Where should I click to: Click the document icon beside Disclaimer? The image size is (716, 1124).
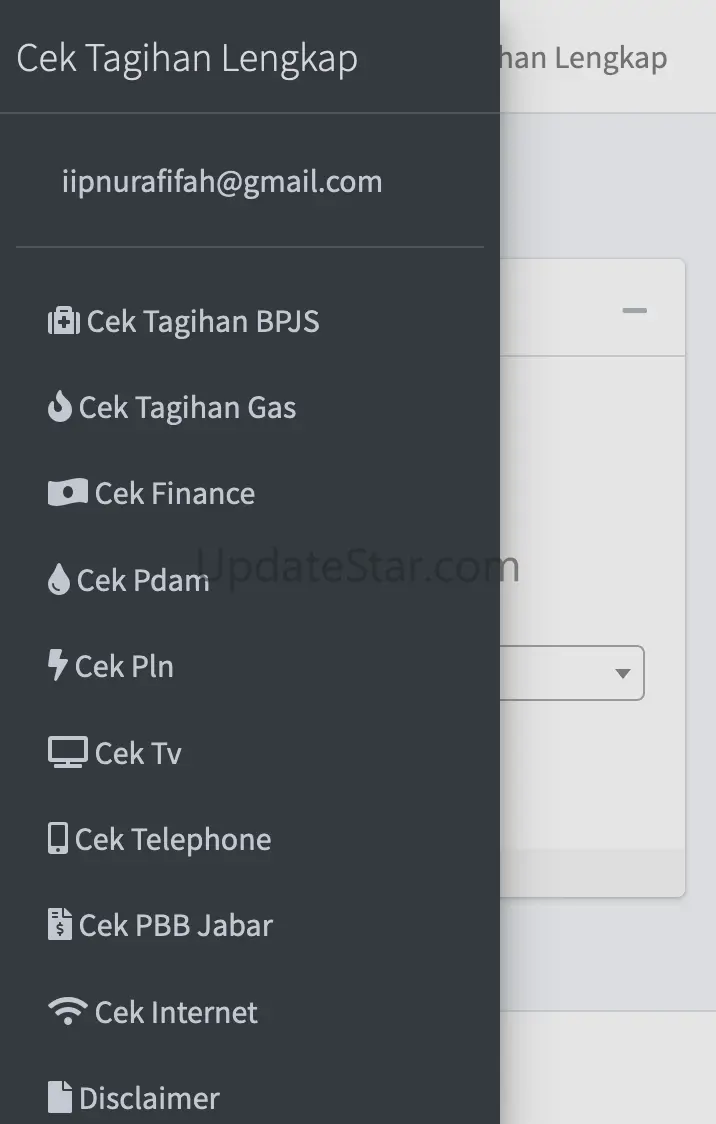click(60, 1098)
